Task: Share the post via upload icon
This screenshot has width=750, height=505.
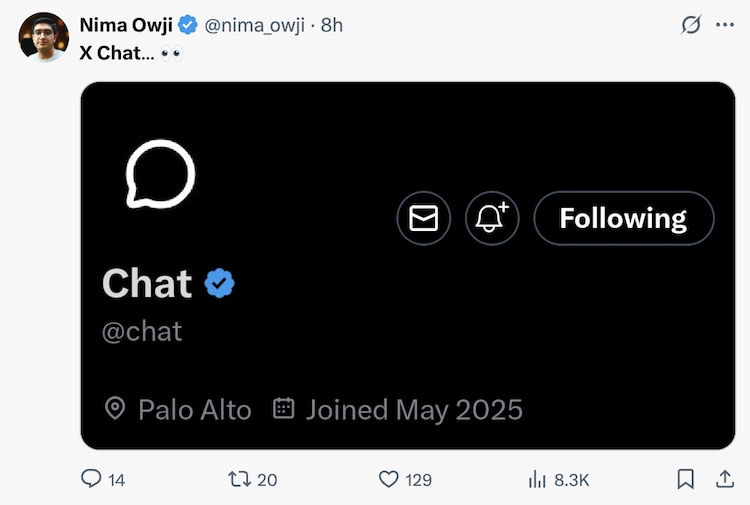Action: click(725, 480)
